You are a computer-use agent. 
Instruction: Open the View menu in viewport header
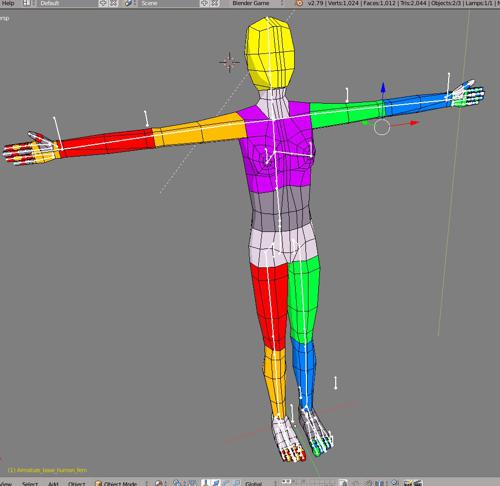click(6, 483)
